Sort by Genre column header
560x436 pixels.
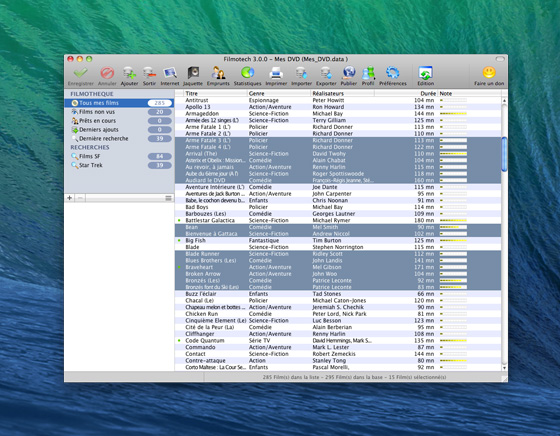point(279,93)
